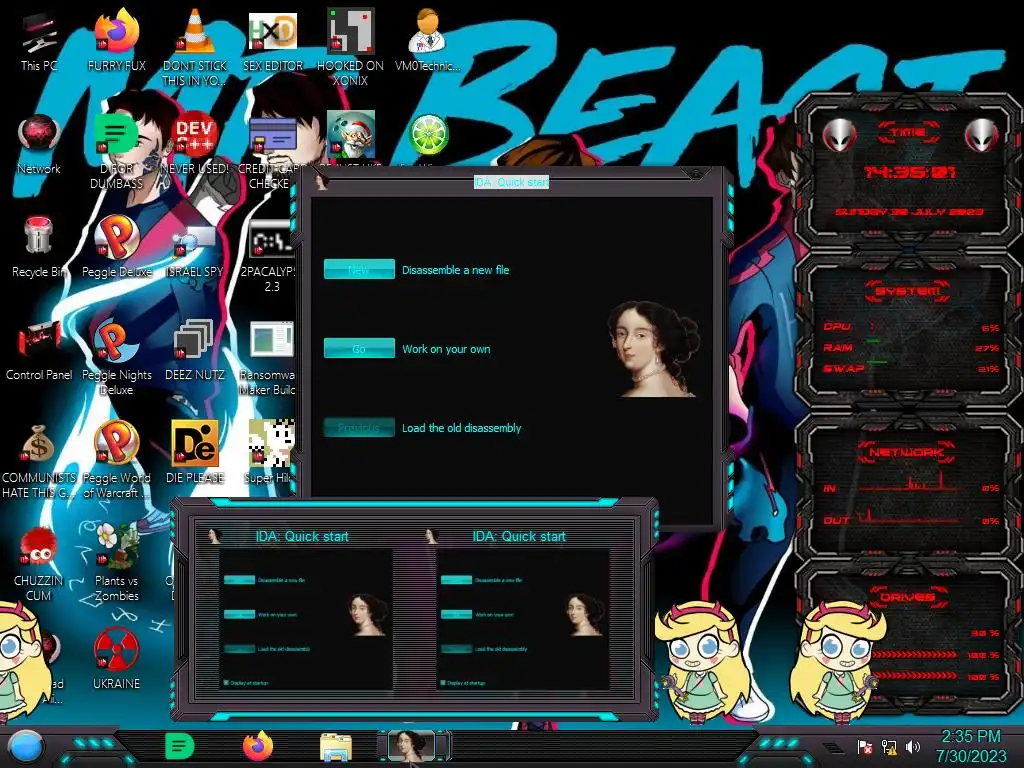The height and width of the screenshot is (768, 1024).
Task: Open the taskbar clock showing 2:35 PM
Action: (x=971, y=746)
